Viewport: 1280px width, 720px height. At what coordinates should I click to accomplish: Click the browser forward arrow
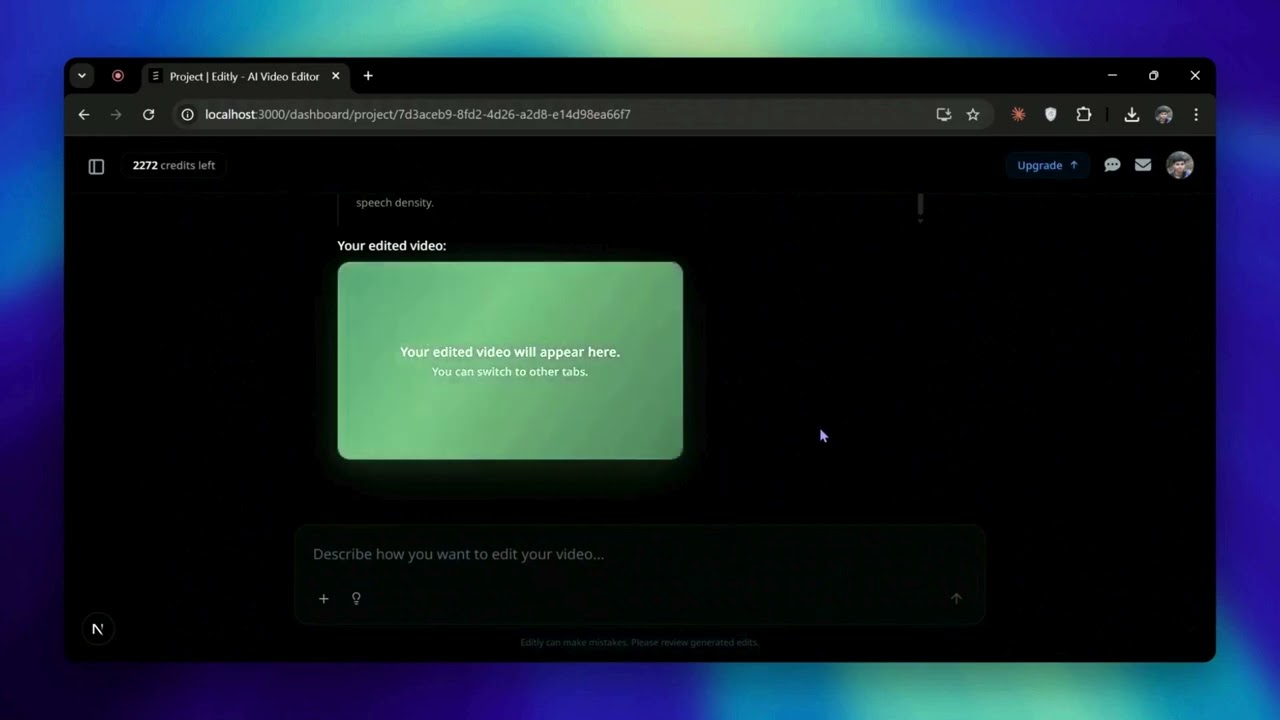coord(116,115)
